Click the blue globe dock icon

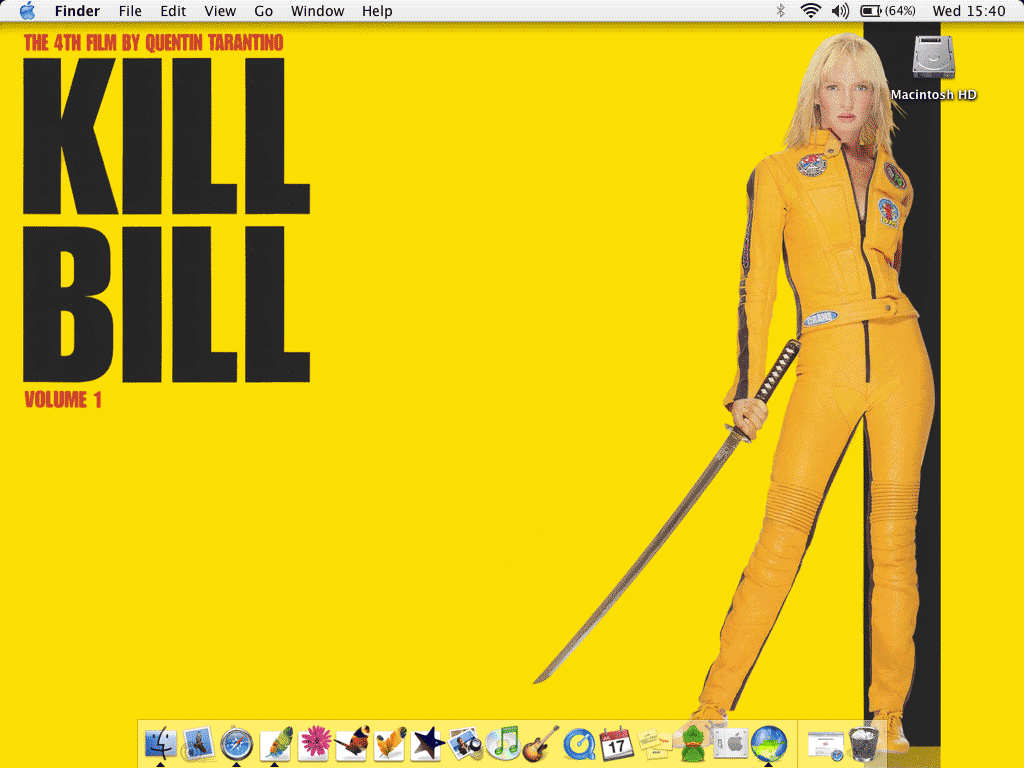[769, 743]
